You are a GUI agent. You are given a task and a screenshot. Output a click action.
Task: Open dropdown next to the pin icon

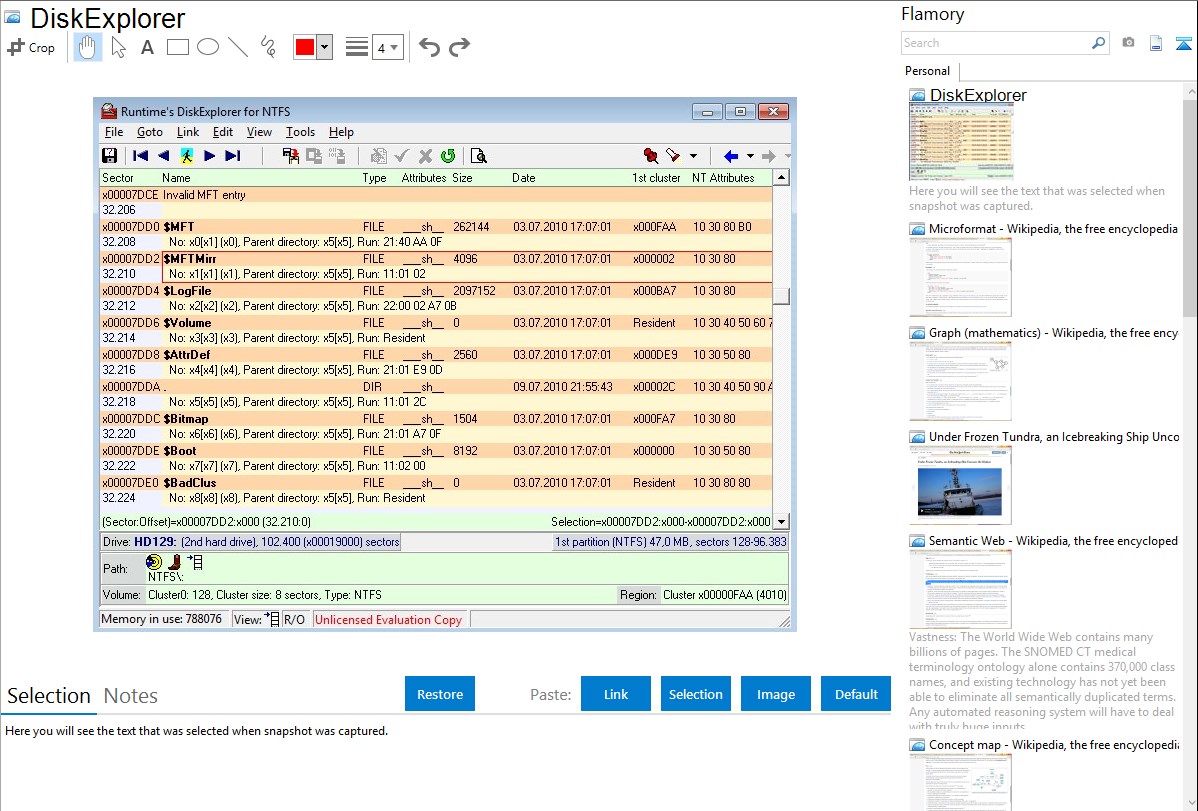coord(694,156)
